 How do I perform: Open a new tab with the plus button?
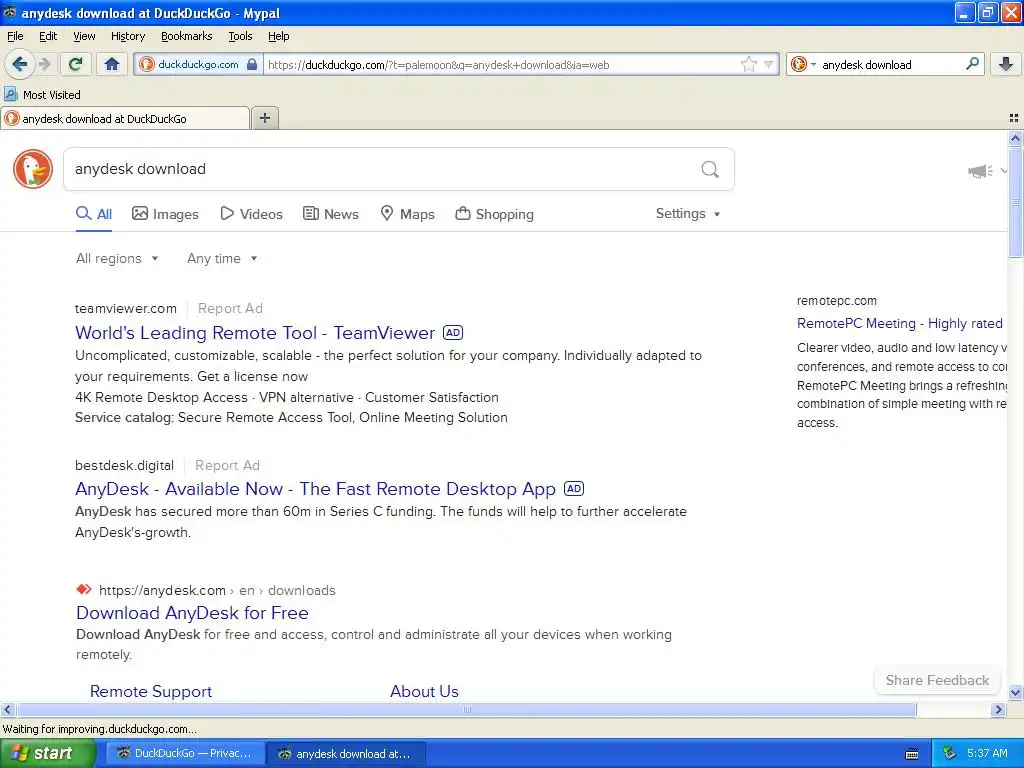[x=264, y=118]
